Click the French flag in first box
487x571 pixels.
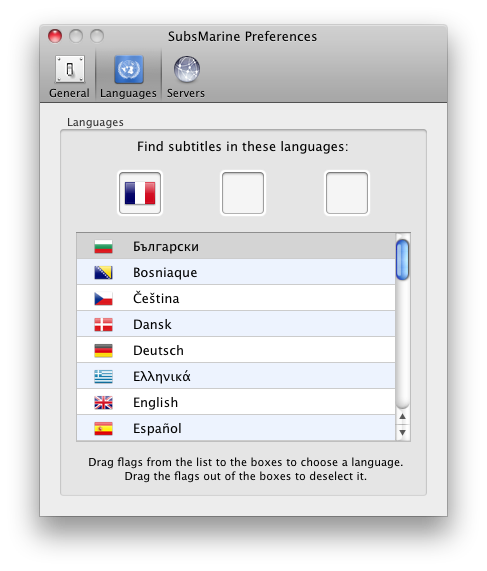click(140, 193)
